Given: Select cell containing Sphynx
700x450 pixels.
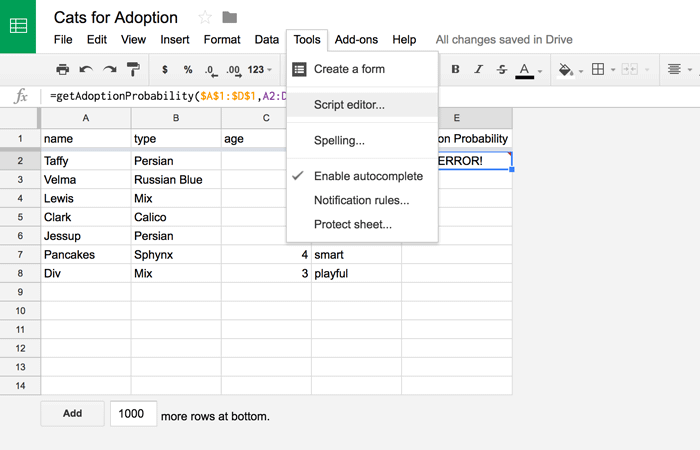Looking at the screenshot, I should coord(176,254).
